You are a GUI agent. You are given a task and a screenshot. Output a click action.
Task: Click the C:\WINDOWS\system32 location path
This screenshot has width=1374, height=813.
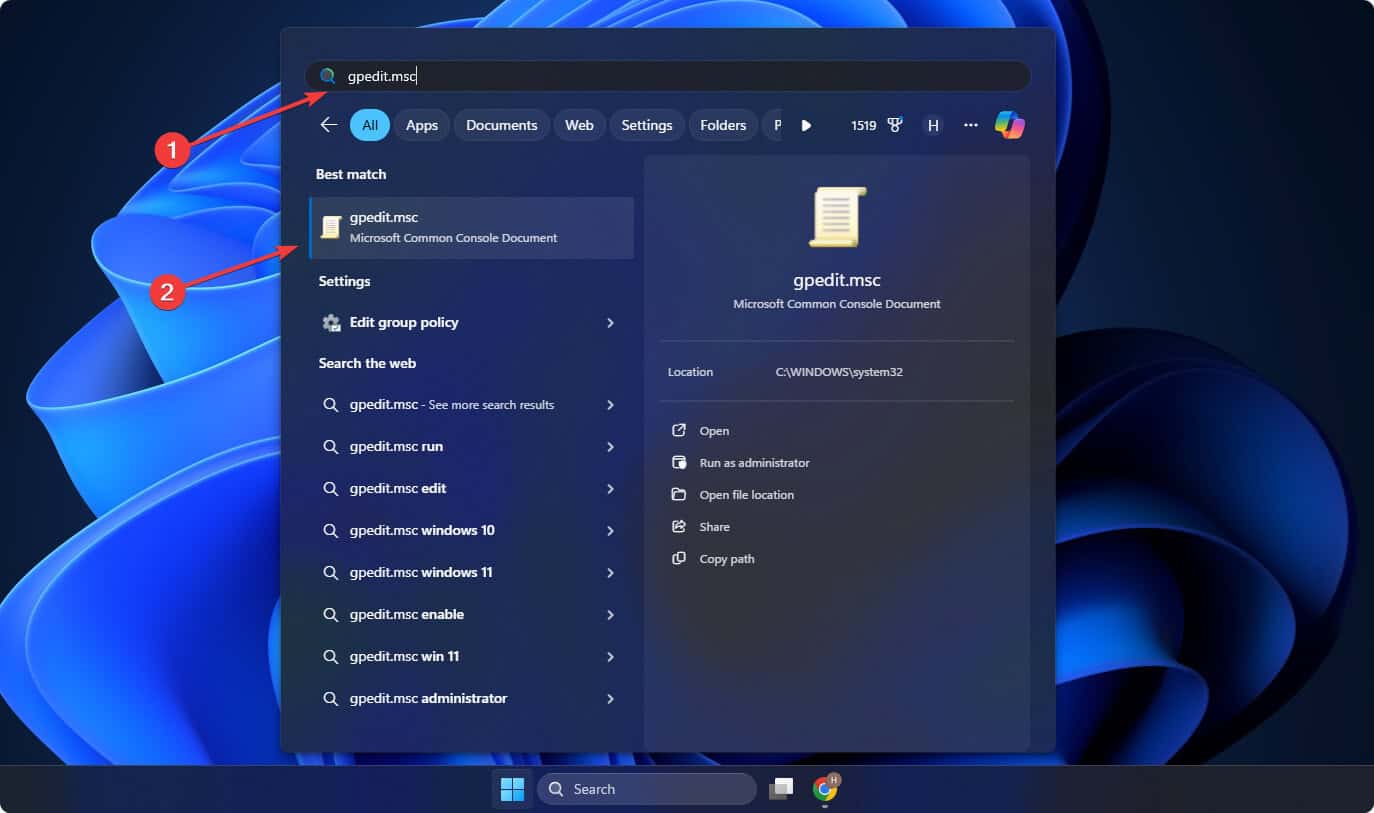840,372
